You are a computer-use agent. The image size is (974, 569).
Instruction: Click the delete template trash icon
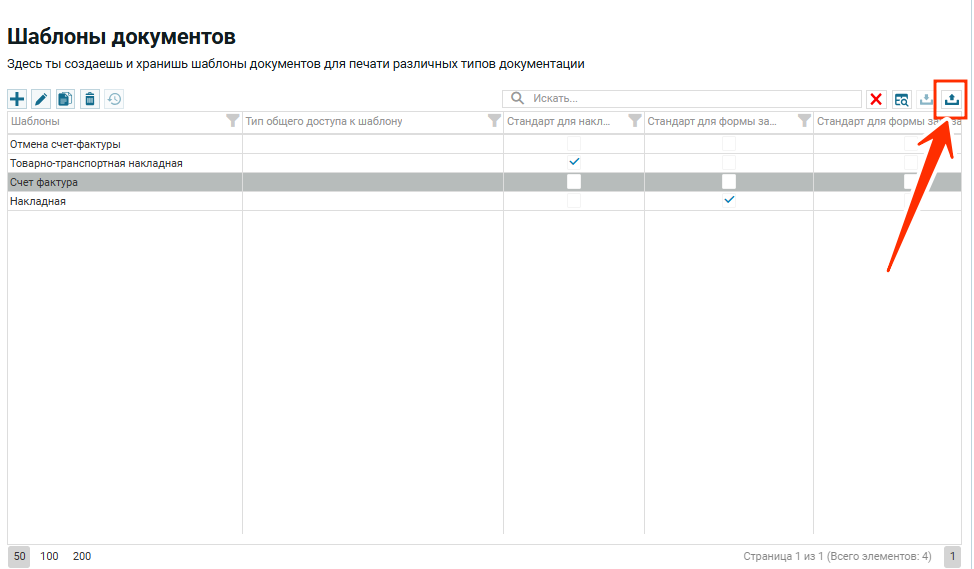click(x=90, y=99)
